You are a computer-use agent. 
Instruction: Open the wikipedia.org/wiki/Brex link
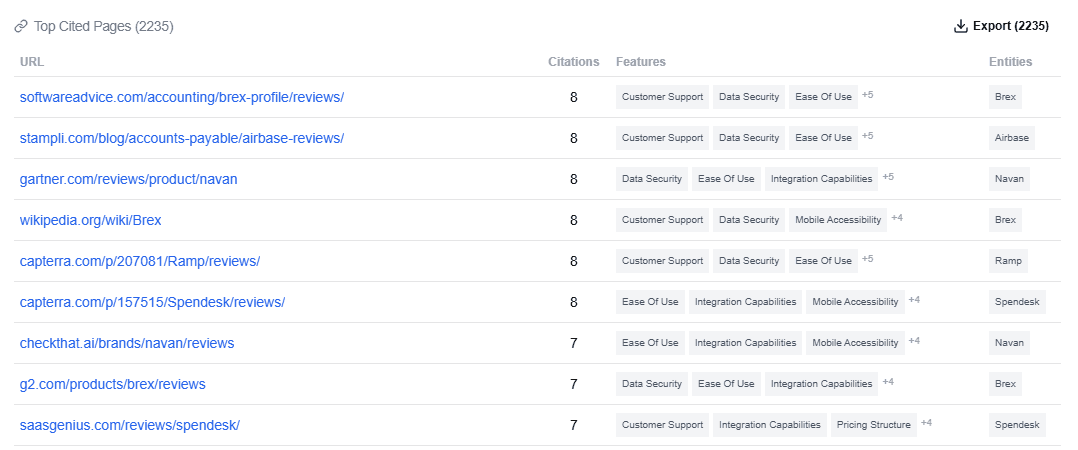click(x=91, y=221)
